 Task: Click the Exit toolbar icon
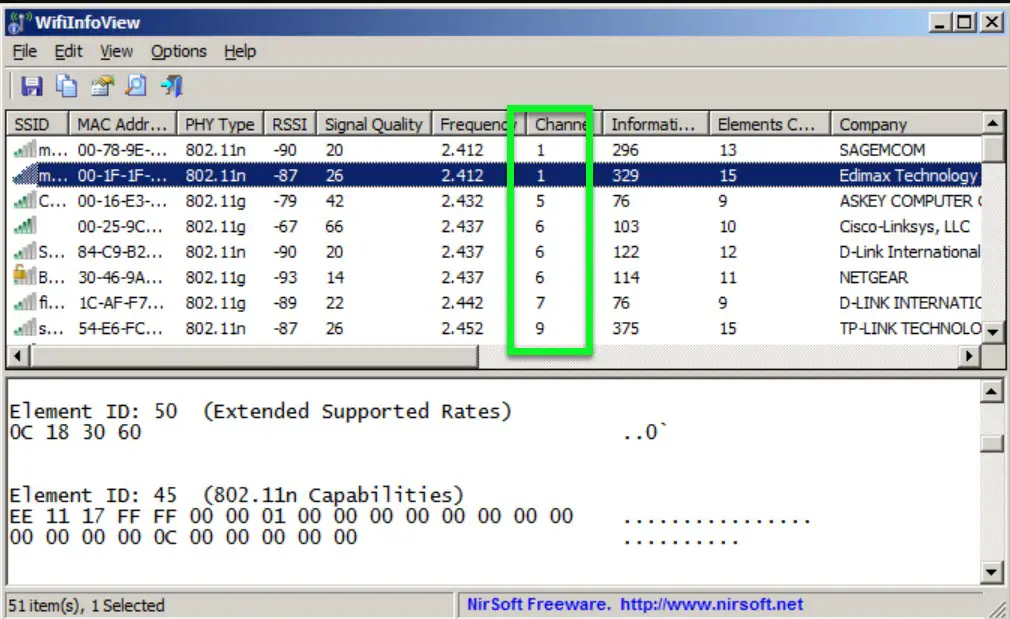point(171,86)
